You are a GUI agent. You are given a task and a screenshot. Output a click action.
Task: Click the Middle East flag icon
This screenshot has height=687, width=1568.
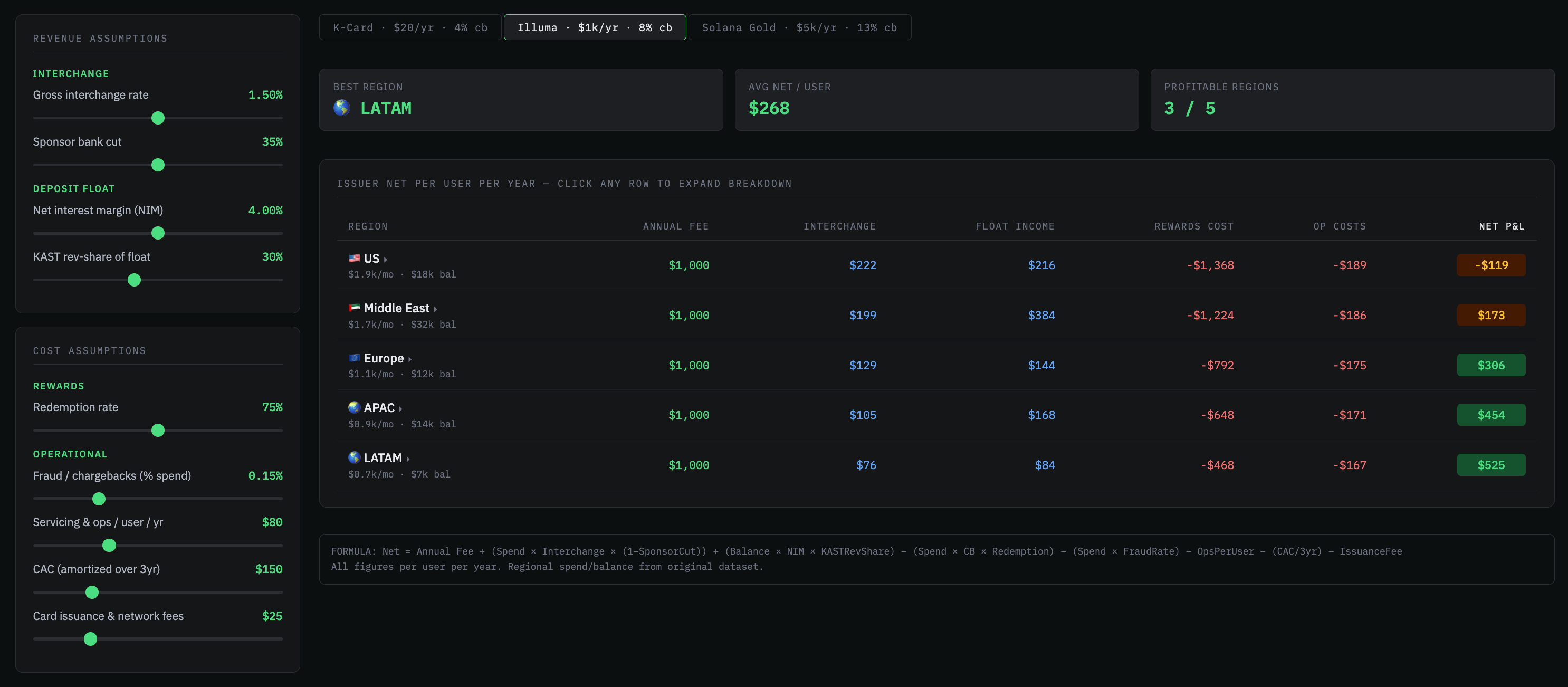coord(354,308)
